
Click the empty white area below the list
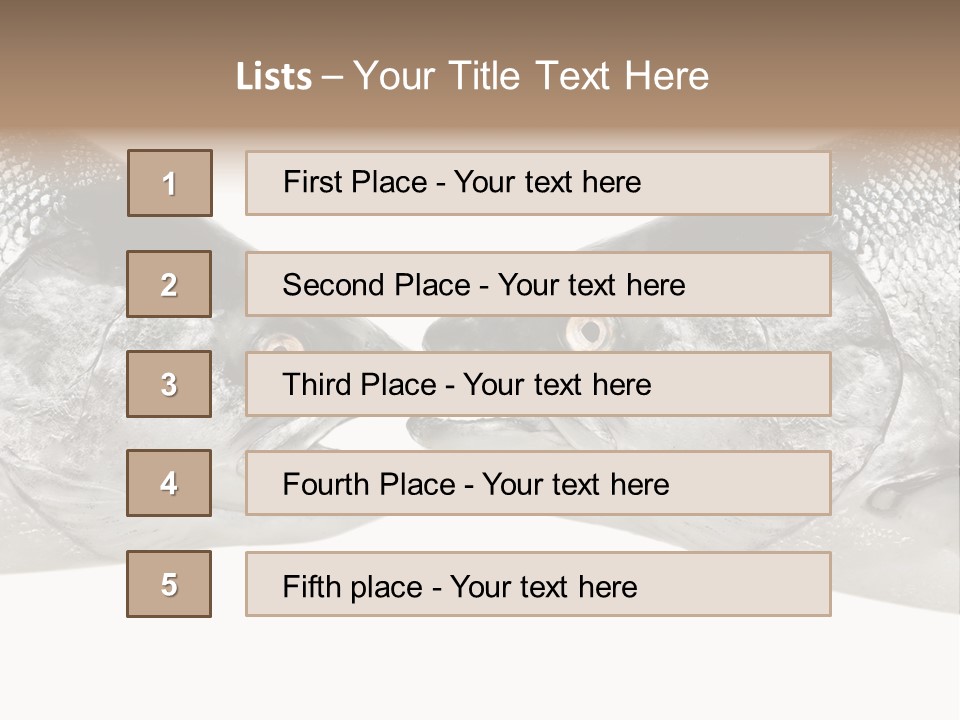click(480, 670)
